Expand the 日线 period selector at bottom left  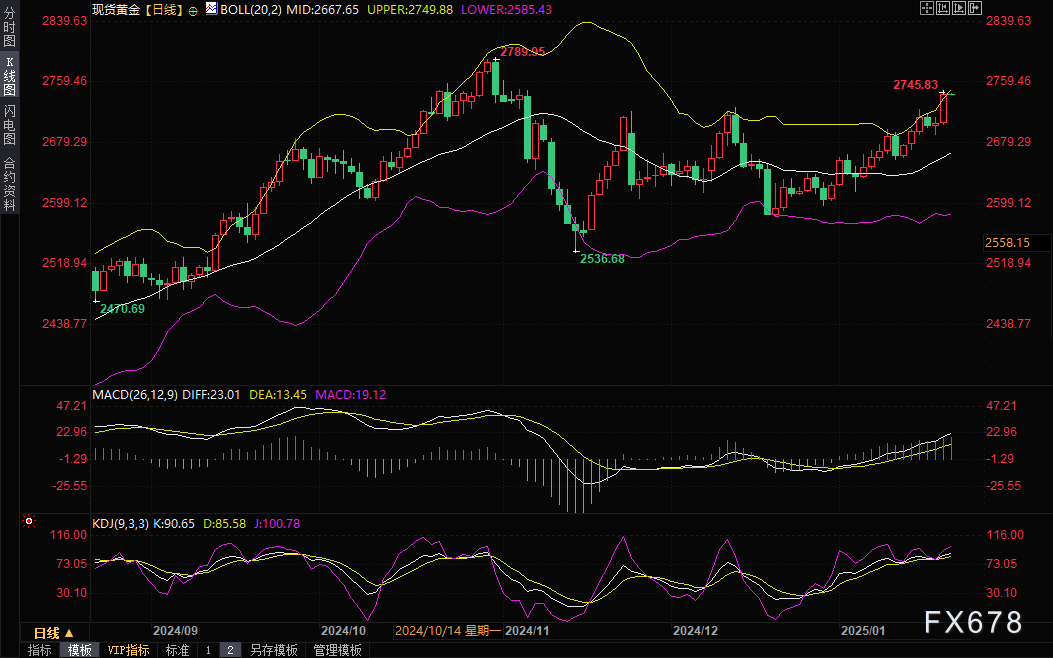pos(52,633)
